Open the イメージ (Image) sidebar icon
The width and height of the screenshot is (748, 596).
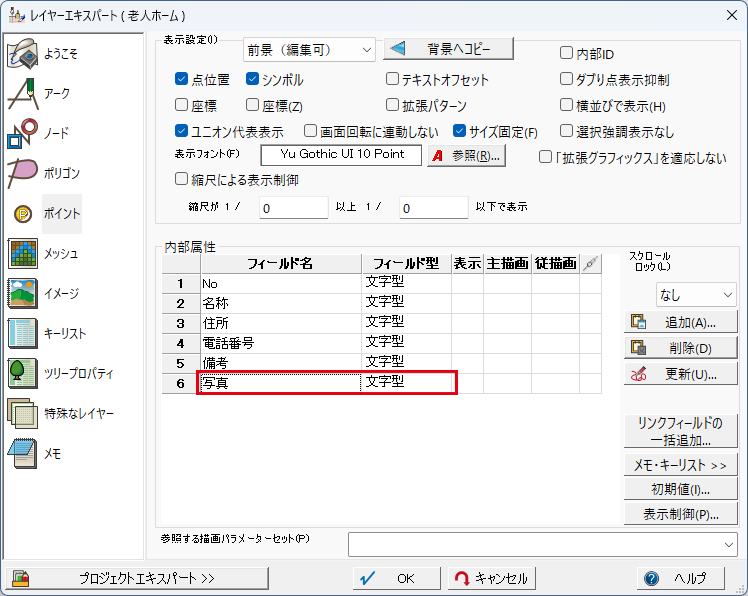[23, 293]
